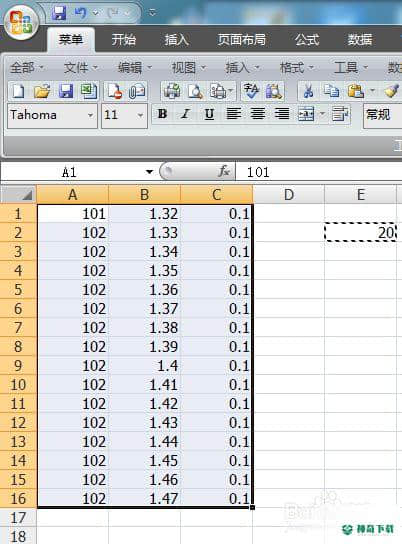Click the formula bar showing 101
Image resolution: width=402 pixels, height=544 pixels.
[318, 172]
